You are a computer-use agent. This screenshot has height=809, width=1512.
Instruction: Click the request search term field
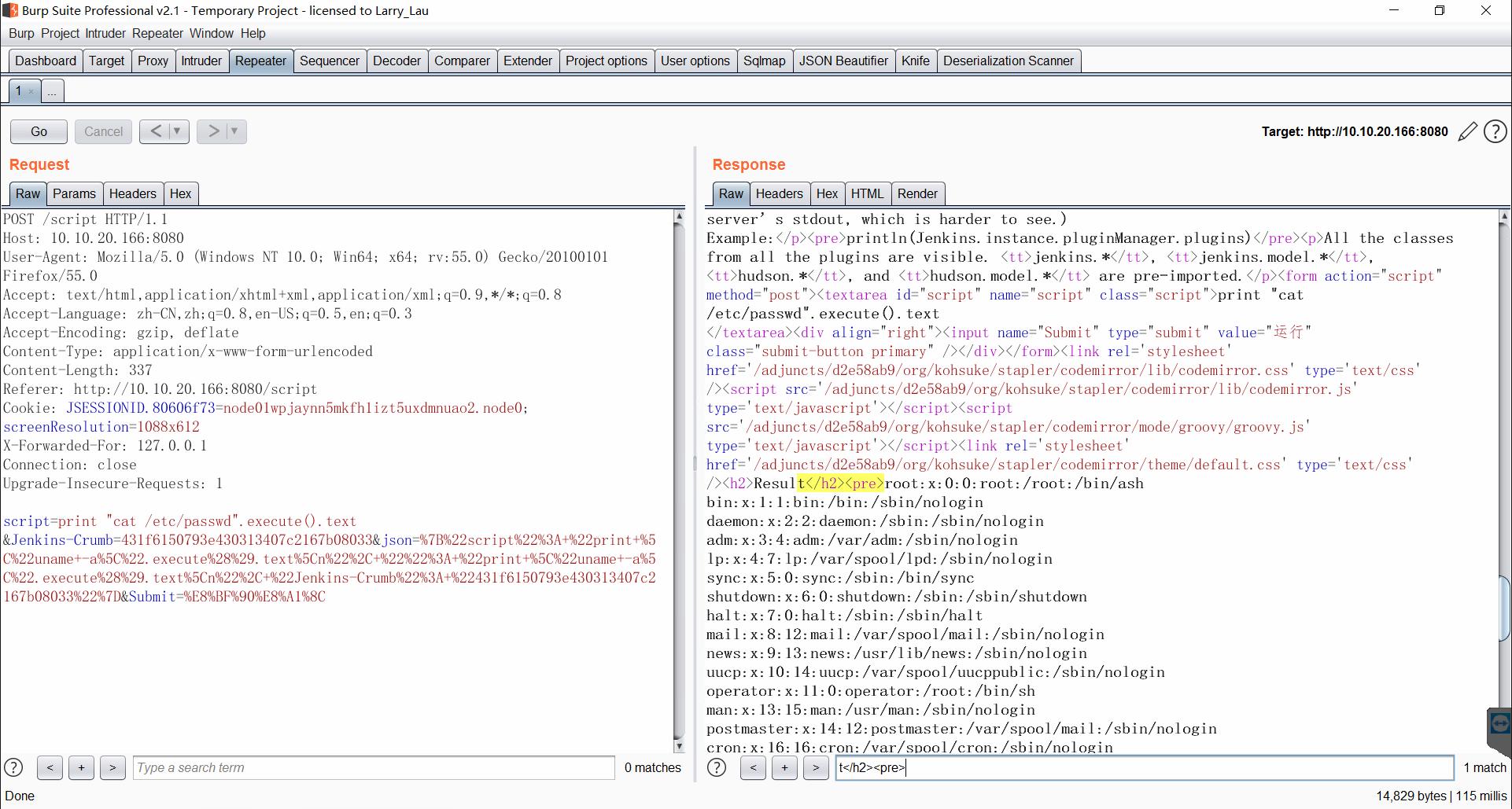point(374,767)
